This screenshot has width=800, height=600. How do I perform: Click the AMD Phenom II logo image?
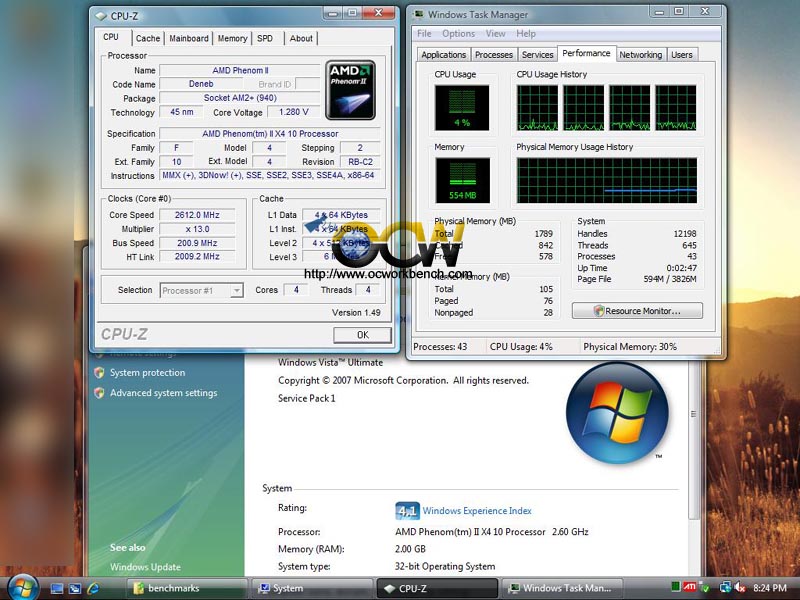(x=351, y=90)
